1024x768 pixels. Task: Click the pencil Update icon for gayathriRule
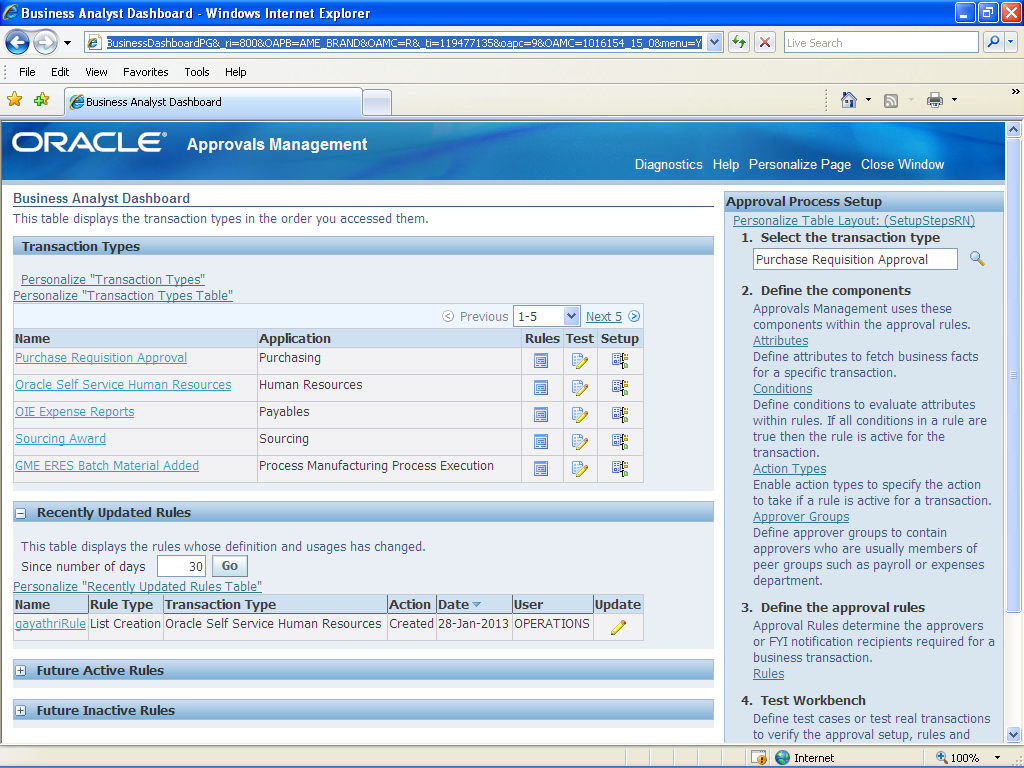click(x=618, y=627)
